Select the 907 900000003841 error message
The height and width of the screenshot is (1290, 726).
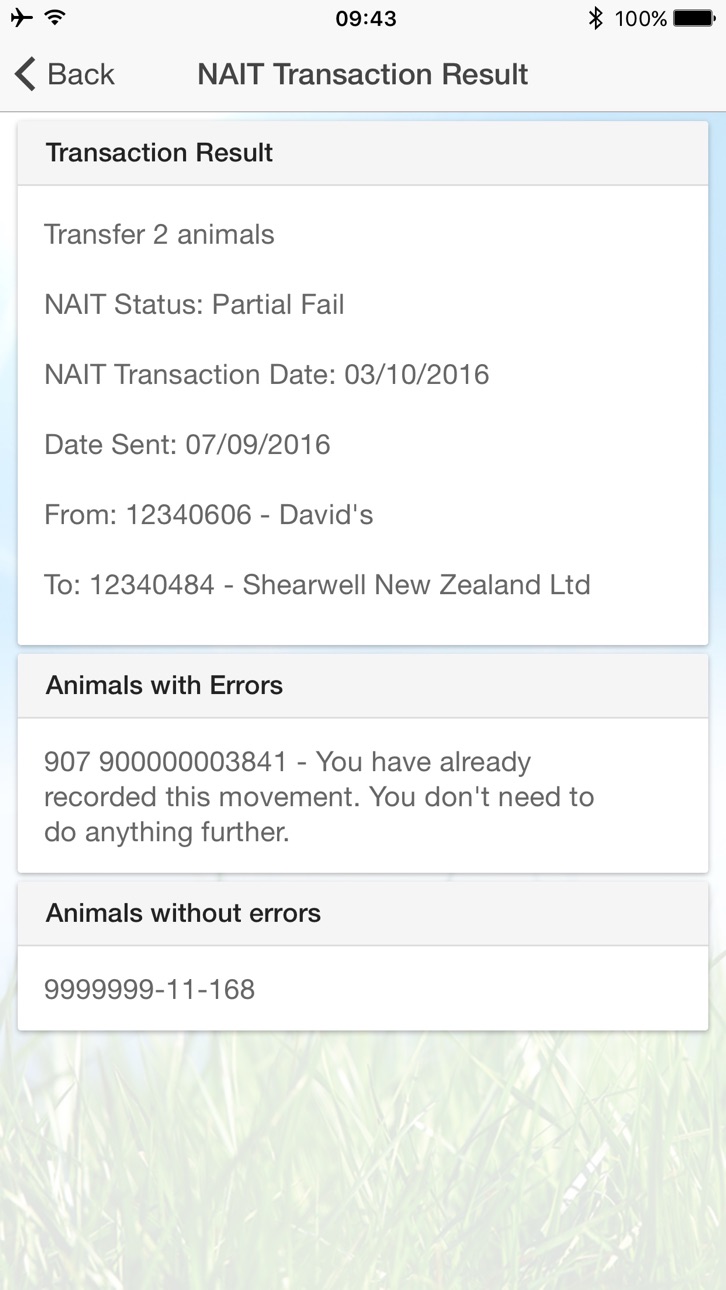pos(320,797)
